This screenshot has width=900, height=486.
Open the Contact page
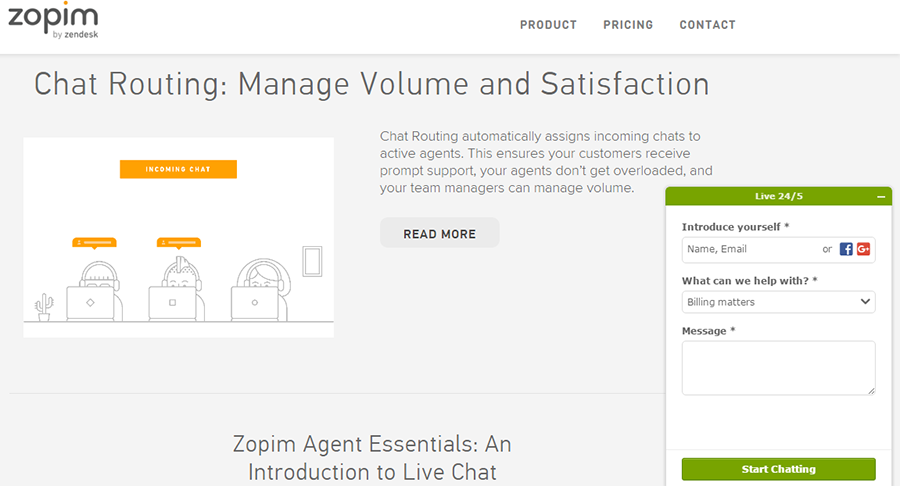[707, 25]
